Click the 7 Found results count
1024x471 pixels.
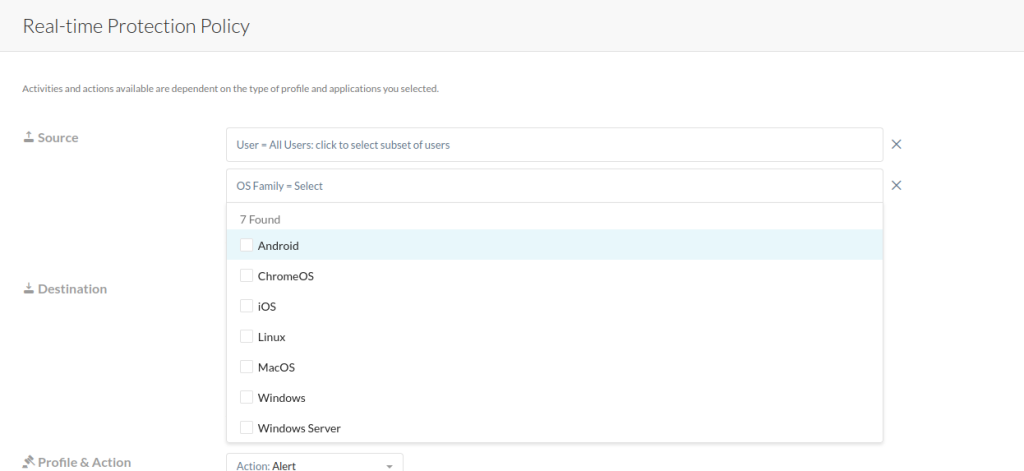[260, 219]
